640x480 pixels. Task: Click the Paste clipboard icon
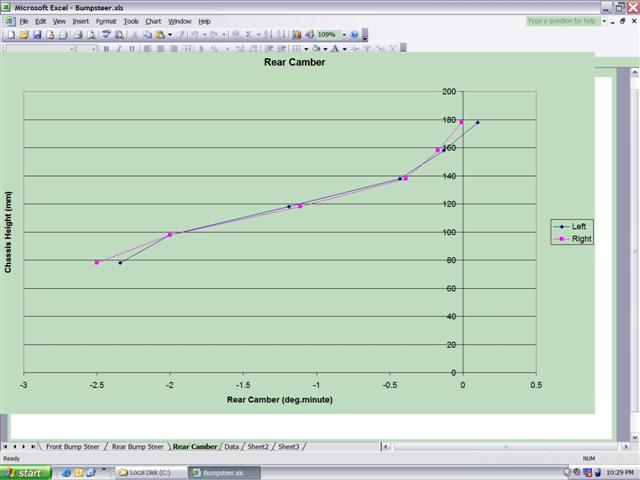tap(160, 35)
